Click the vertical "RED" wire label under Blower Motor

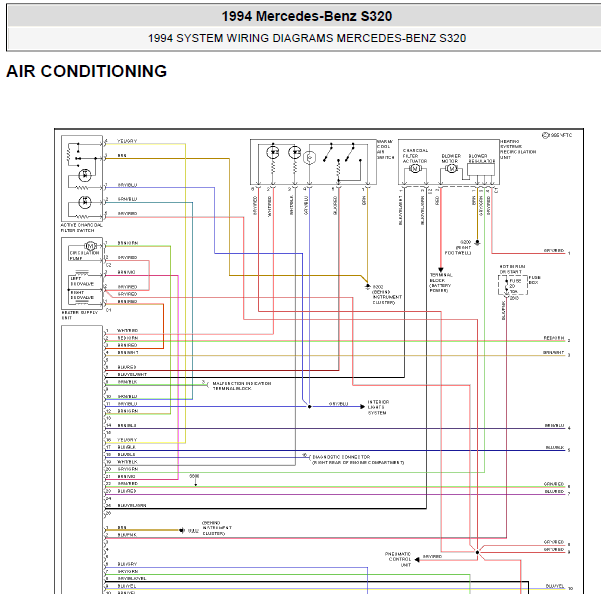(x=437, y=200)
